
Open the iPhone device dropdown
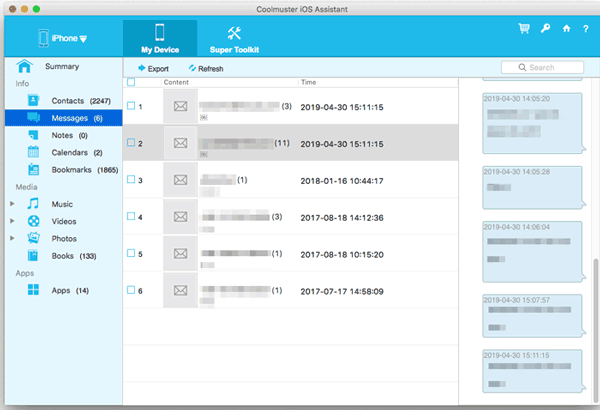61,39
